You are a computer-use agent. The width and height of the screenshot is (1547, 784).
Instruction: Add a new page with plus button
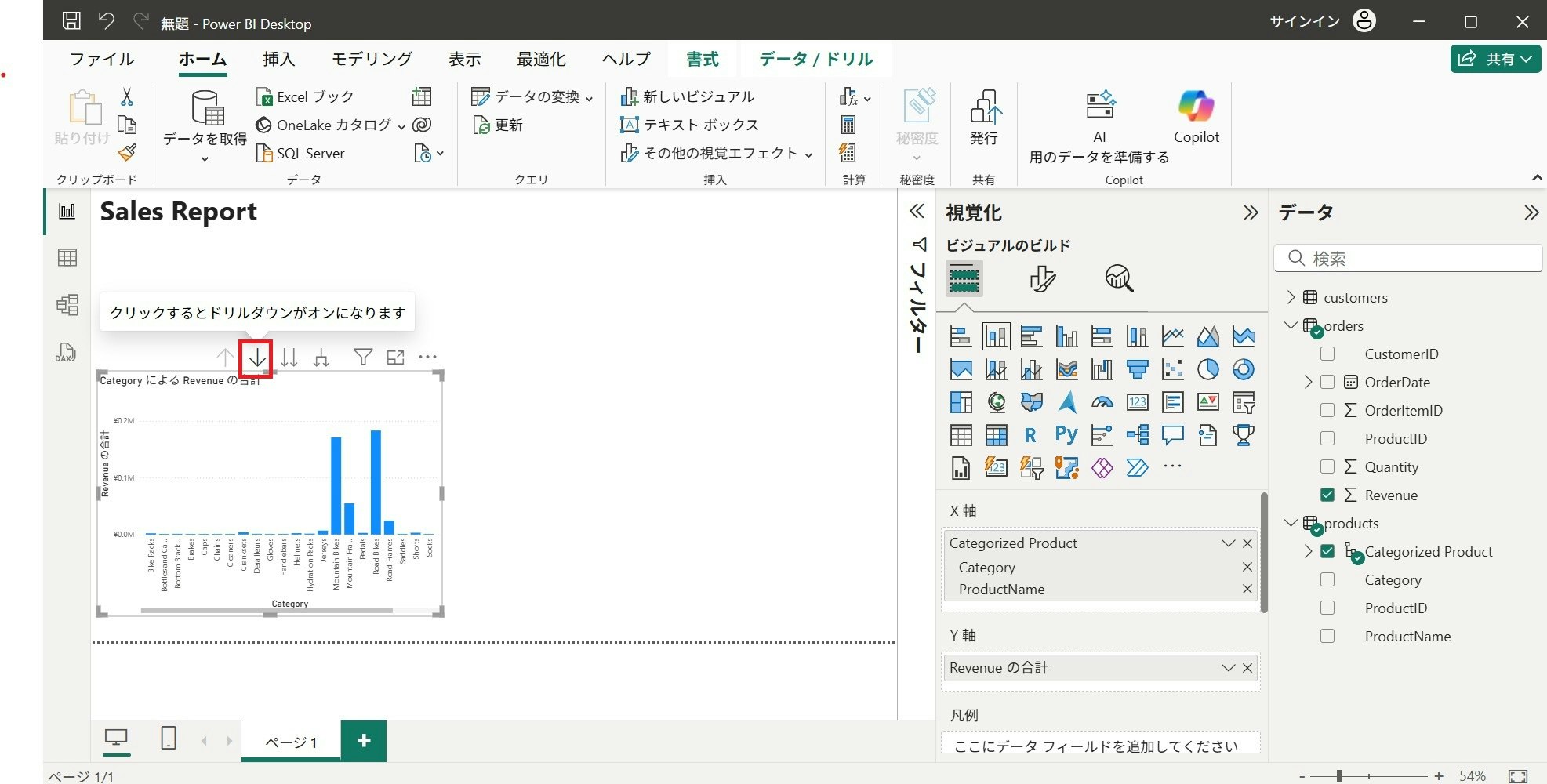pos(364,740)
